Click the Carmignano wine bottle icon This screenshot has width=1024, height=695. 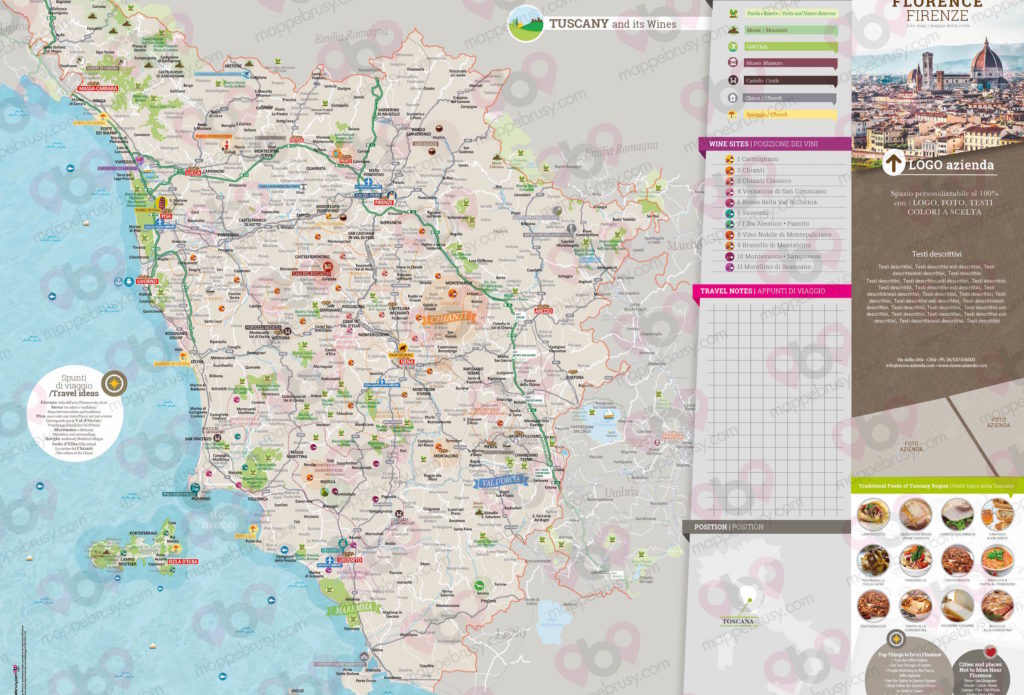[729, 159]
